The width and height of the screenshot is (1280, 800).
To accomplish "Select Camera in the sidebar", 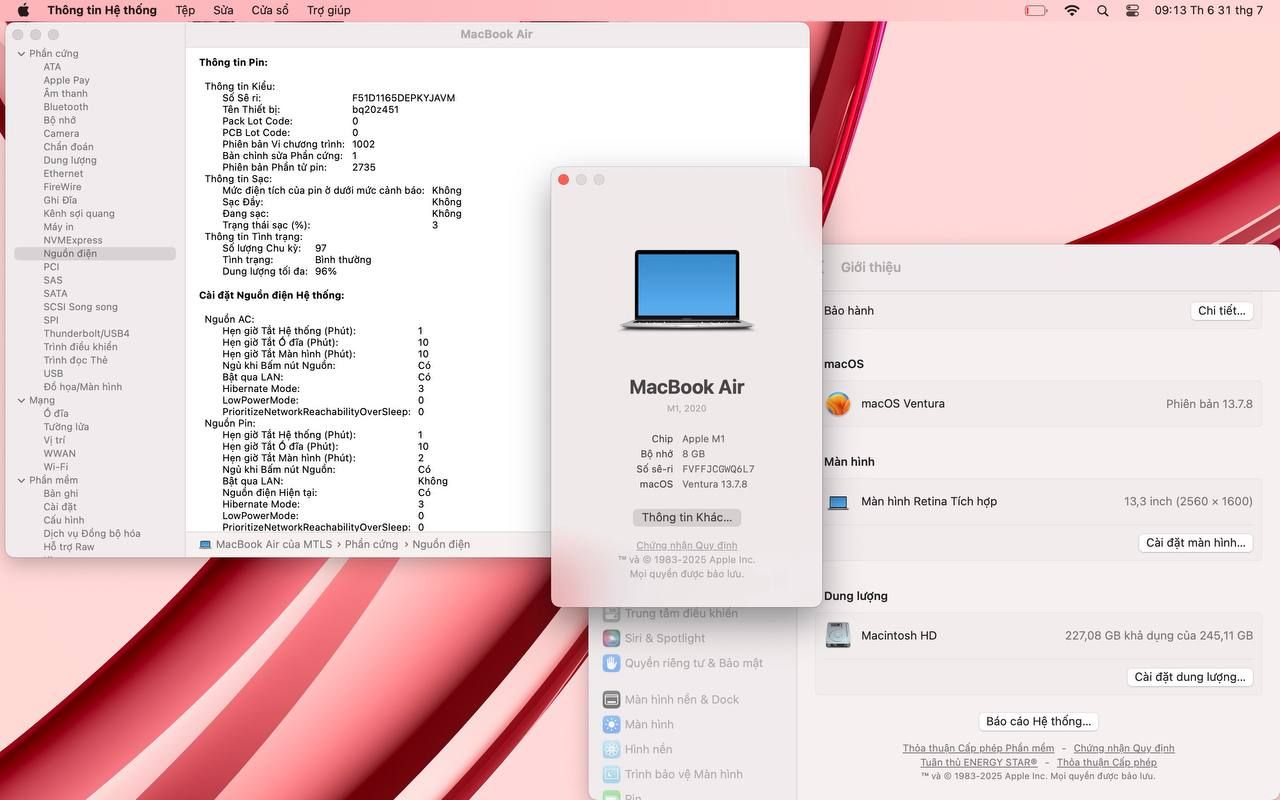I will [61, 134].
